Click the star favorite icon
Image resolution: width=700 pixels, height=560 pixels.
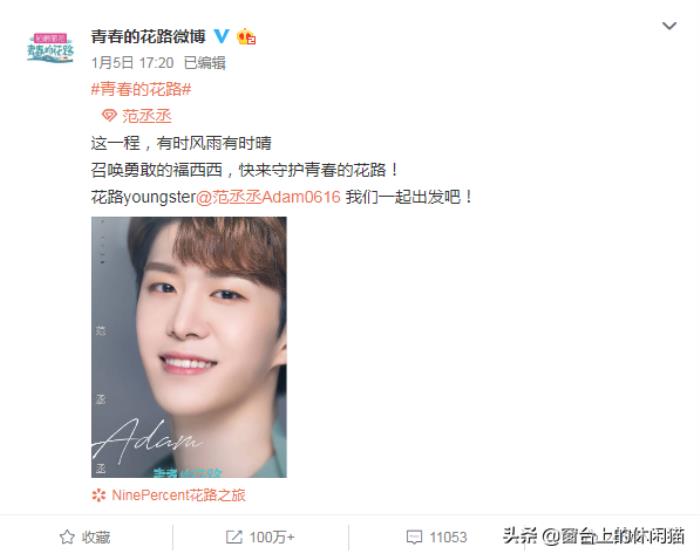point(67,537)
